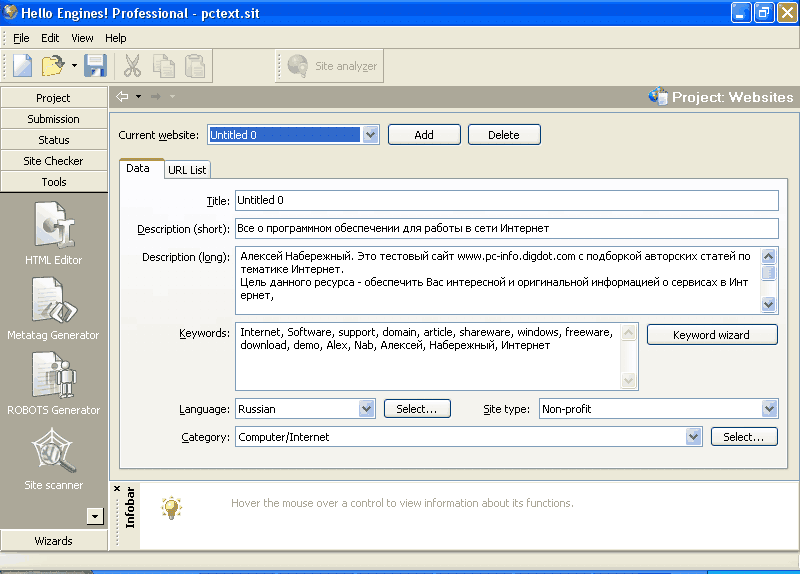Viewport: 800px width, 574px height.
Task: Select the Data tab
Action: click(138, 168)
